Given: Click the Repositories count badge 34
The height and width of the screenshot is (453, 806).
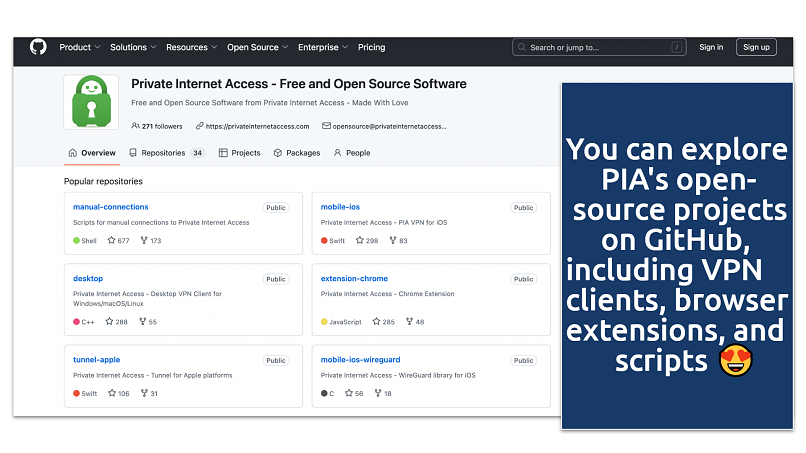Looking at the screenshot, I should (197, 153).
